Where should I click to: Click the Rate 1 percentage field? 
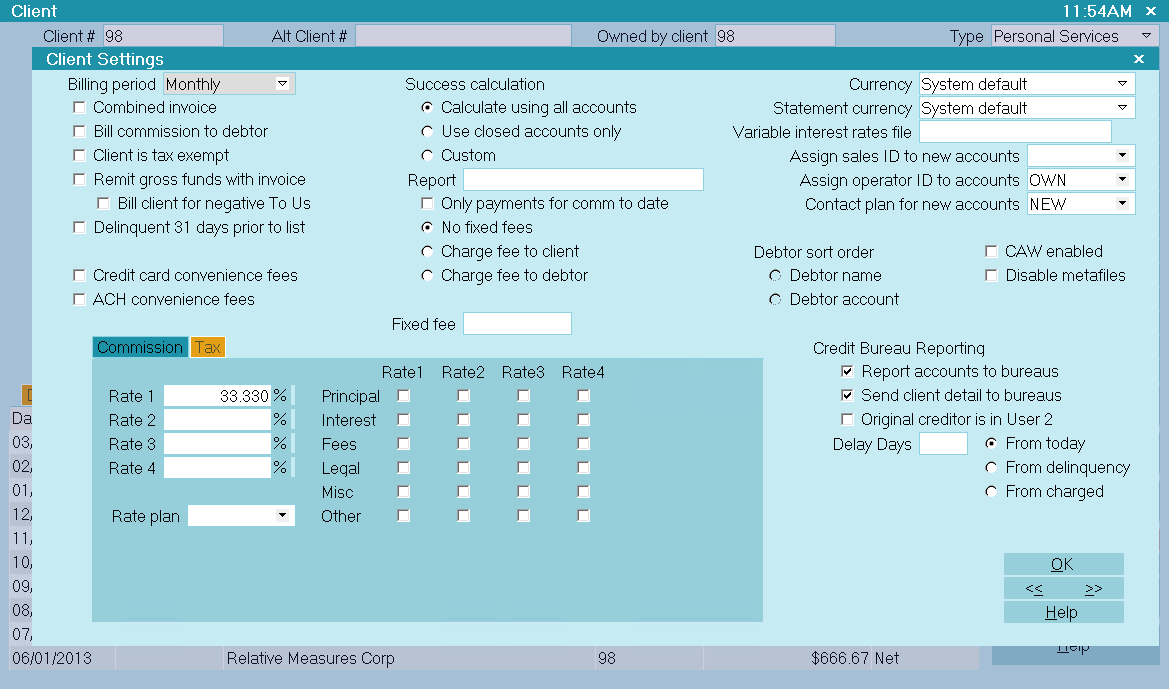click(217, 396)
